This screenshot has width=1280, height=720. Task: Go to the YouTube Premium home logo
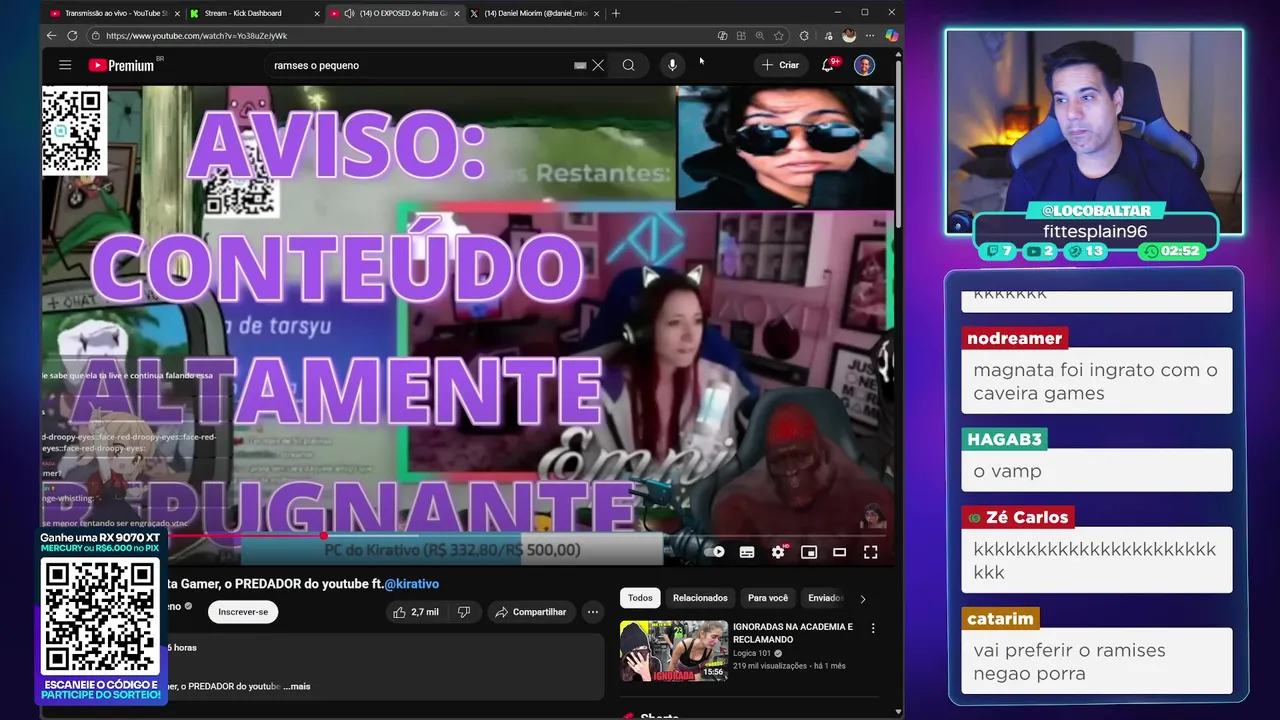(x=121, y=65)
